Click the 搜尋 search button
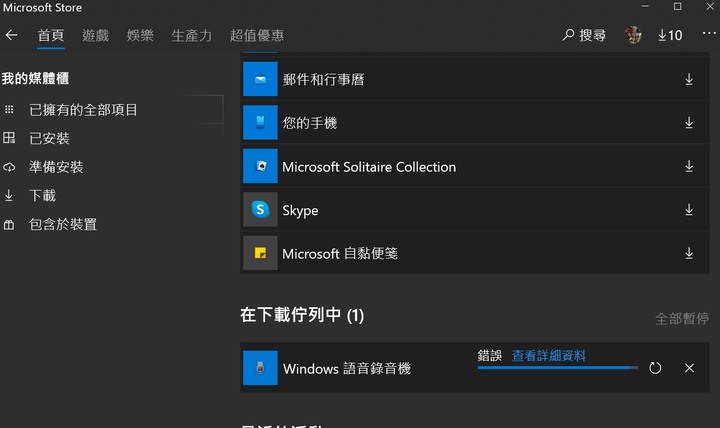This screenshot has width=720, height=428. click(x=584, y=35)
